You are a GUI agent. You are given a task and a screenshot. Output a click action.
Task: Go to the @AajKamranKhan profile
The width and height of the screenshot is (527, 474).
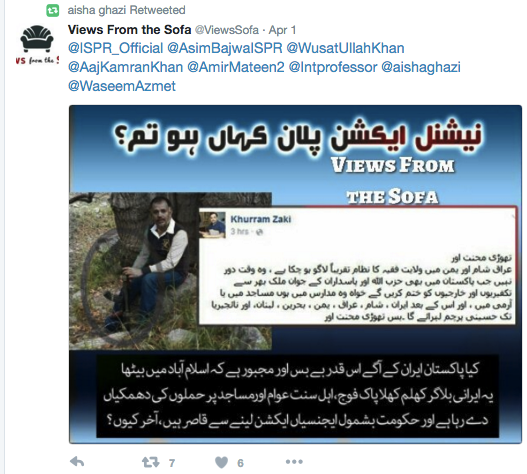pos(125,67)
